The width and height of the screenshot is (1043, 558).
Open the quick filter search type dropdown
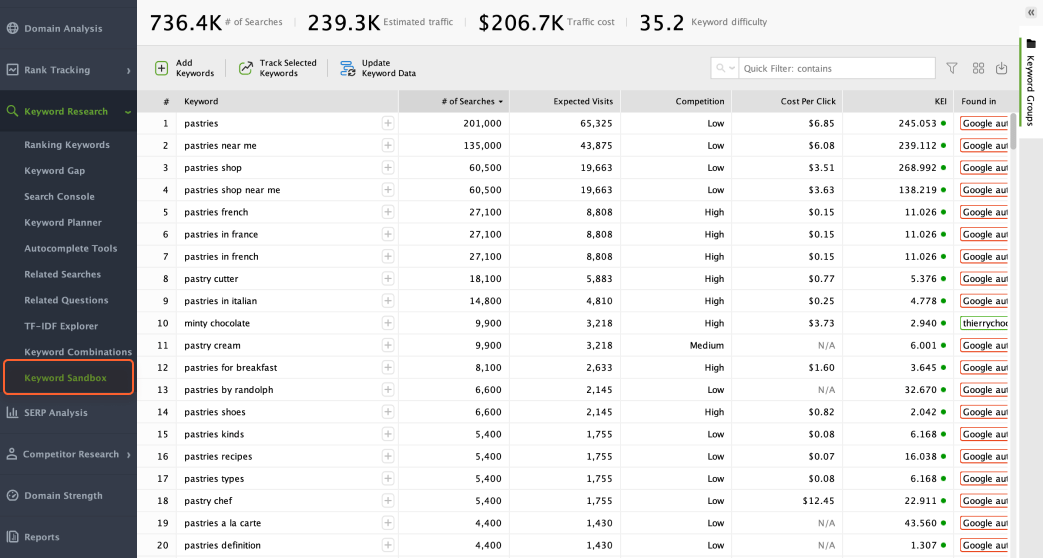(x=725, y=68)
